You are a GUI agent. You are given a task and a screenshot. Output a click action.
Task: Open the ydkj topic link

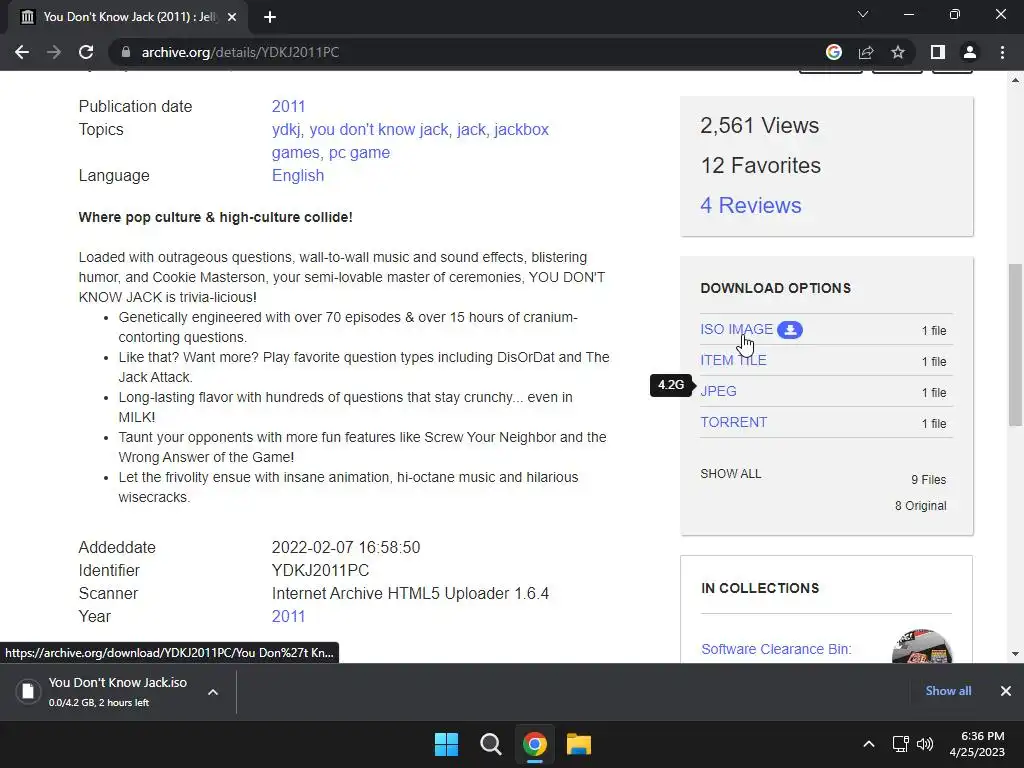(286, 129)
